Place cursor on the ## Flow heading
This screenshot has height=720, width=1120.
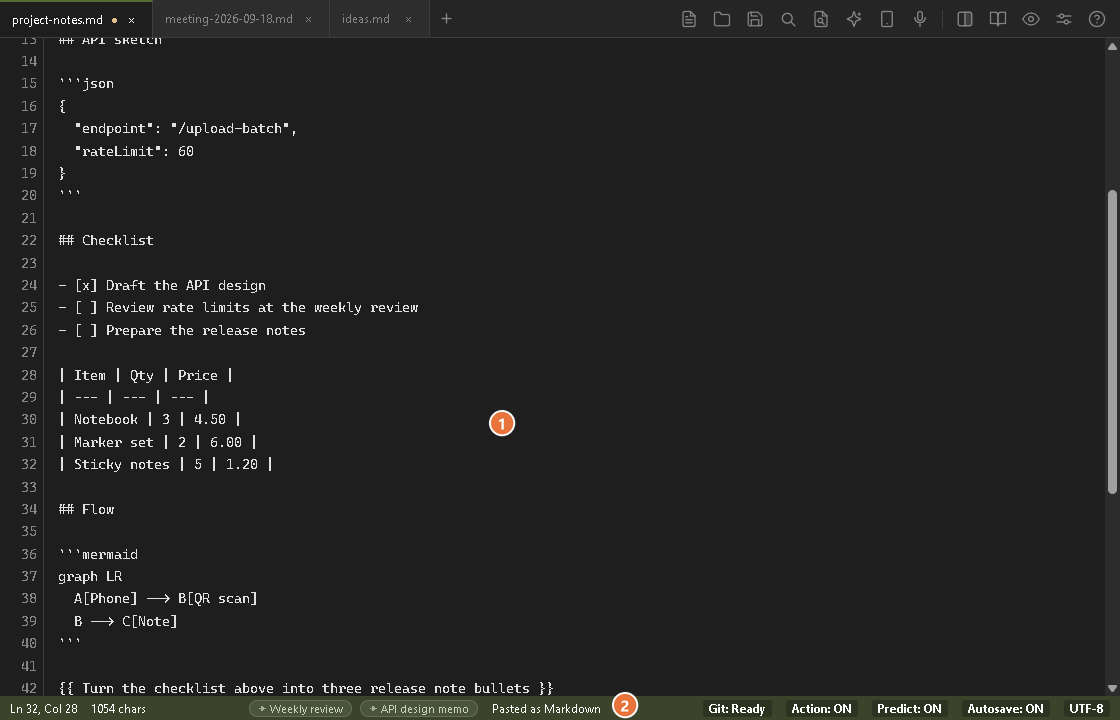click(x=86, y=509)
